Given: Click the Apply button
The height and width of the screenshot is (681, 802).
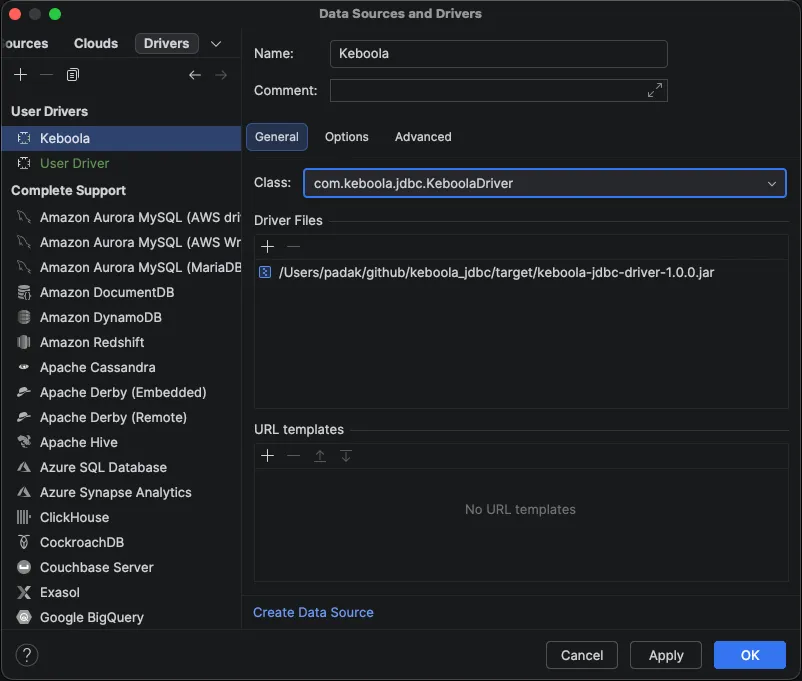Looking at the screenshot, I should pyautogui.click(x=666, y=655).
